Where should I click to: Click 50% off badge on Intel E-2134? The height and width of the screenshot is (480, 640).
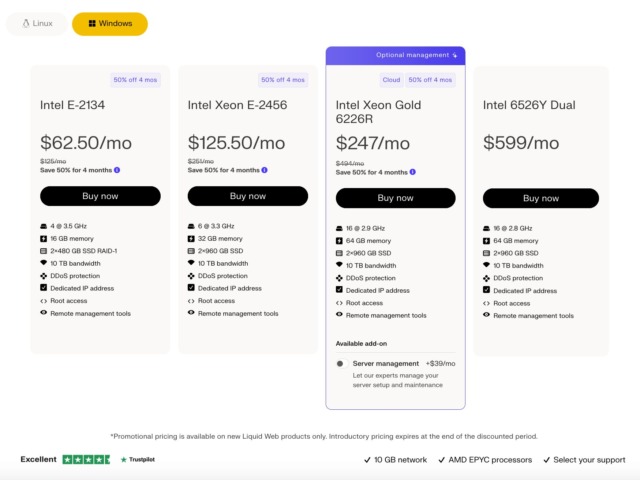point(135,80)
